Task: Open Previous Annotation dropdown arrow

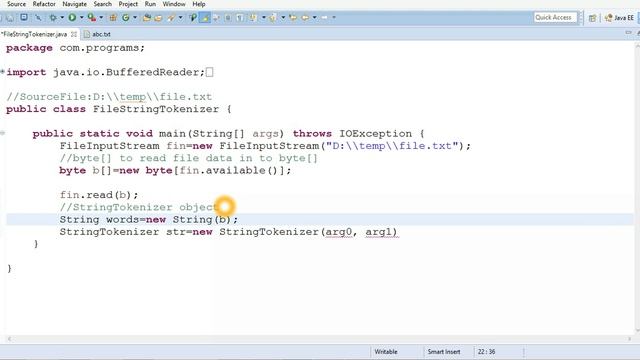Action: pyautogui.click(x=283, y=18)
